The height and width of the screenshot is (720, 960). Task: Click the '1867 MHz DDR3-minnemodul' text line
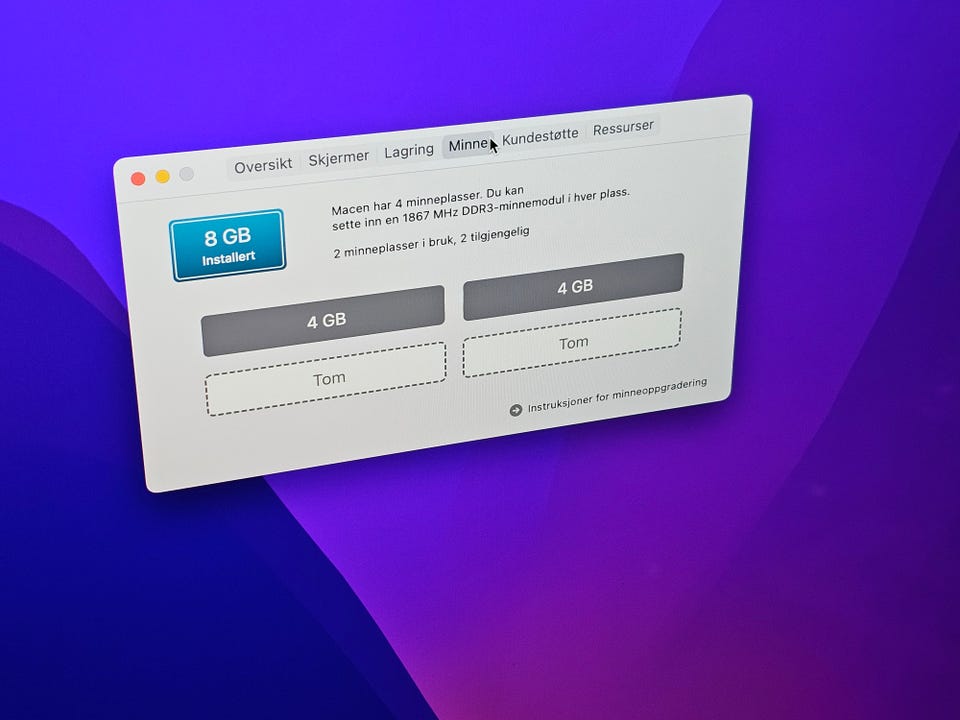coord(483,210)
